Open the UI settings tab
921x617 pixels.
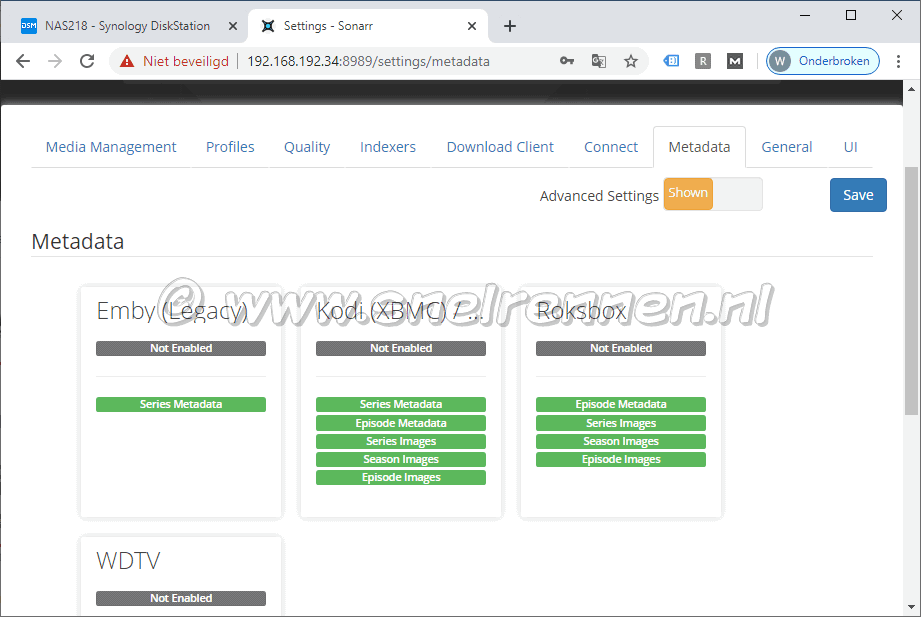(x=851, y=147)
